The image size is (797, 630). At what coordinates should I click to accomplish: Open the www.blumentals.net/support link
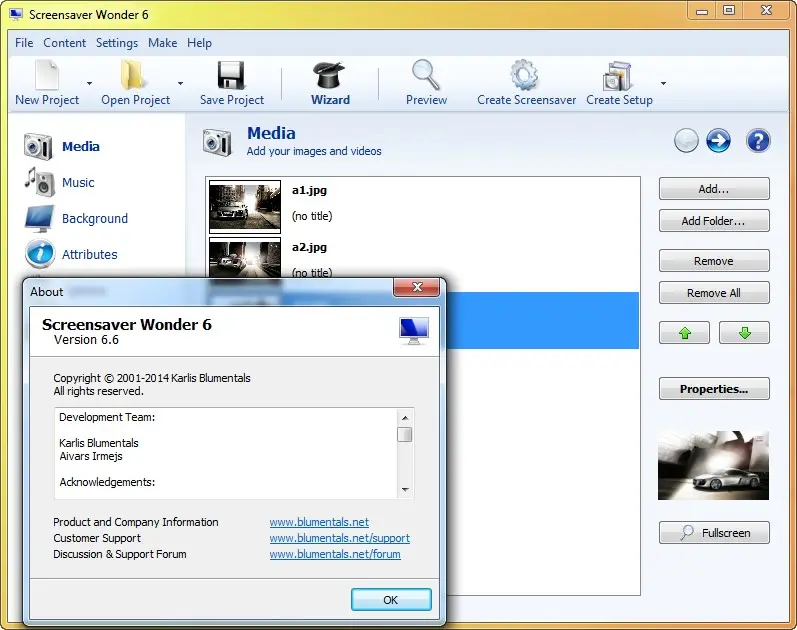coord(340,538)
